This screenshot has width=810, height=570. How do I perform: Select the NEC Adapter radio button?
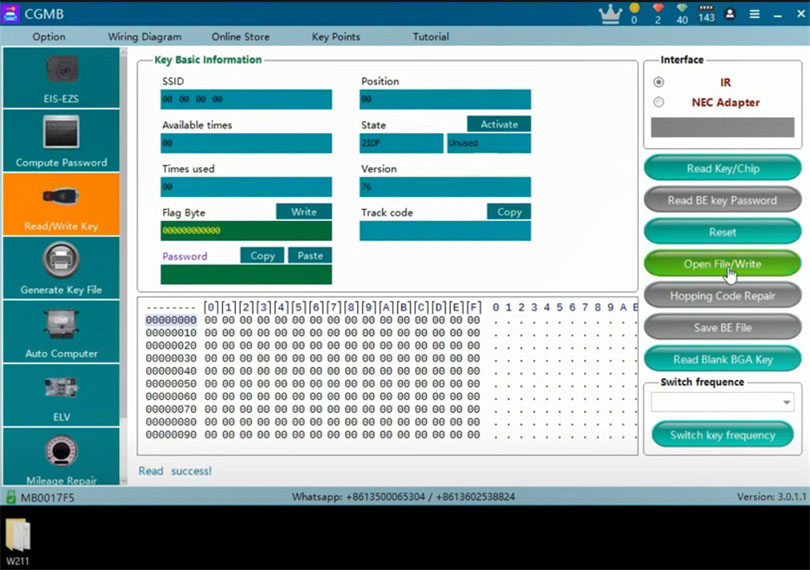tap(659, 102)
